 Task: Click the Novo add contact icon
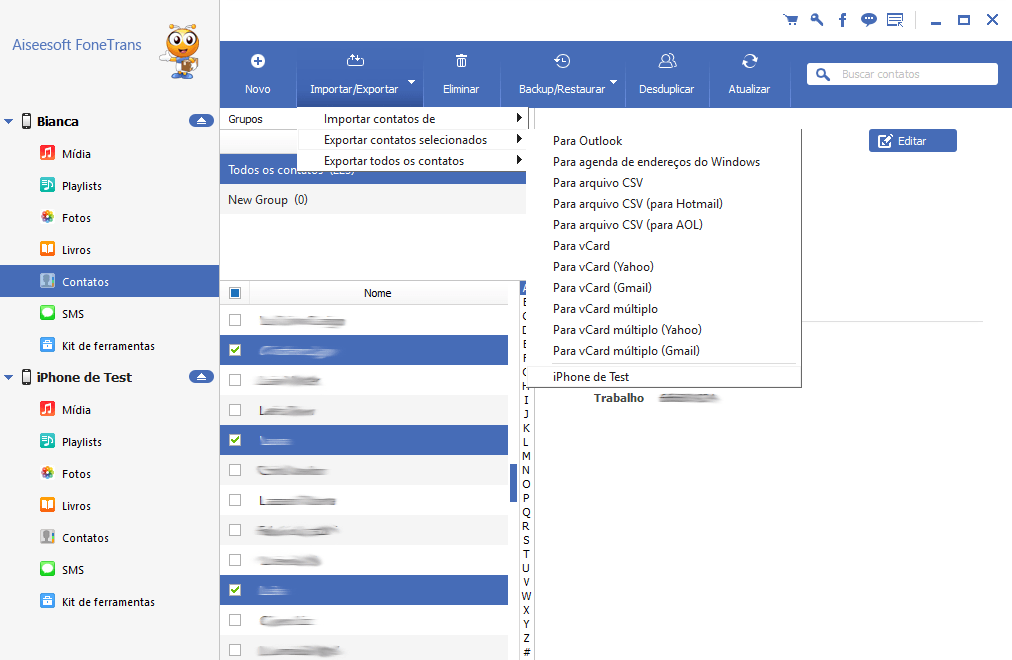coord(257,62)
